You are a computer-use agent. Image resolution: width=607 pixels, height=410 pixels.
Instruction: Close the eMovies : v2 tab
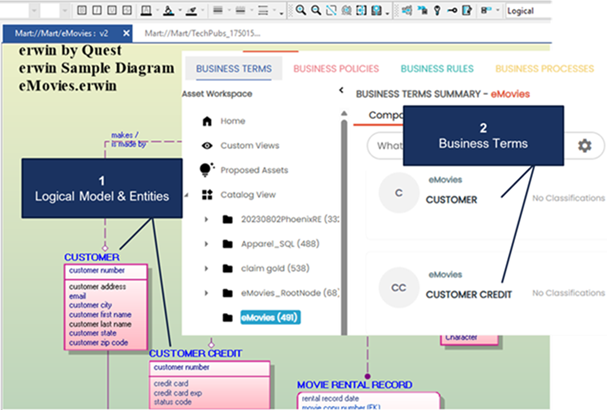[126, 33]
